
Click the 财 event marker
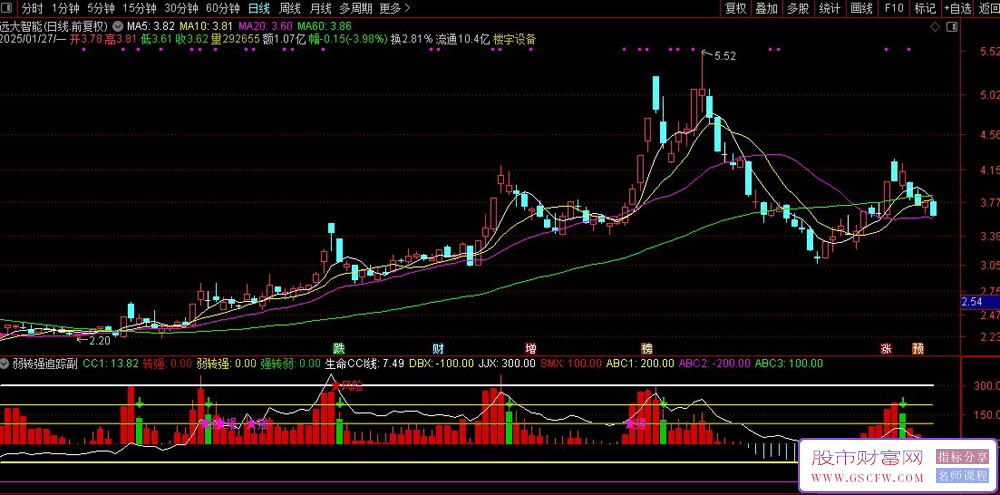[438, 348]
